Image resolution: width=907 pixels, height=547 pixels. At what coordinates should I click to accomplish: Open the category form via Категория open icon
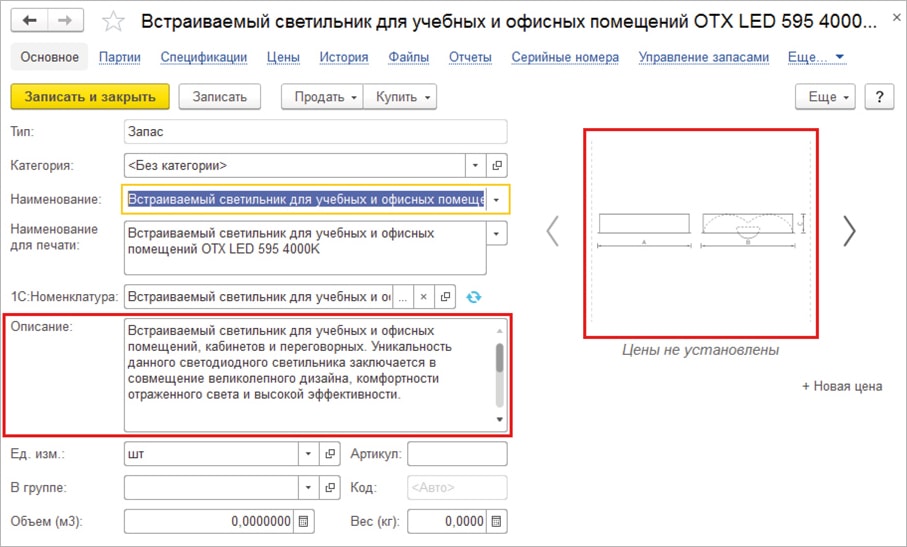tap(496, 165)
